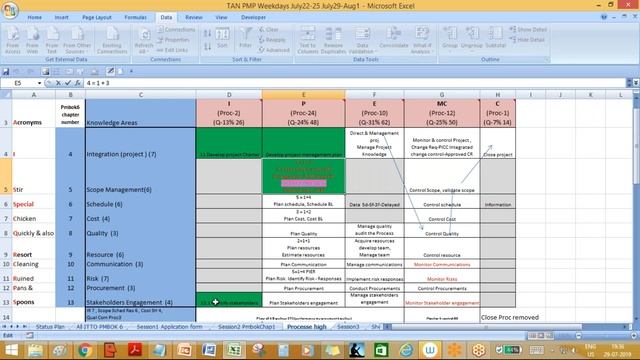Click the horizontal scrollbar
The width and height of the screenshot is (640, 360).
pos(486,327)
